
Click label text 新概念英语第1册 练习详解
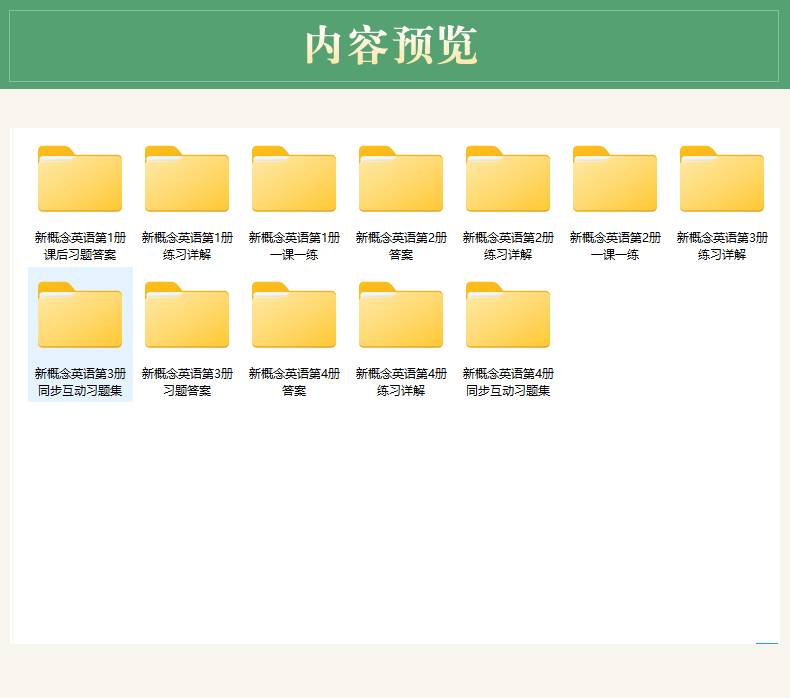187,246
